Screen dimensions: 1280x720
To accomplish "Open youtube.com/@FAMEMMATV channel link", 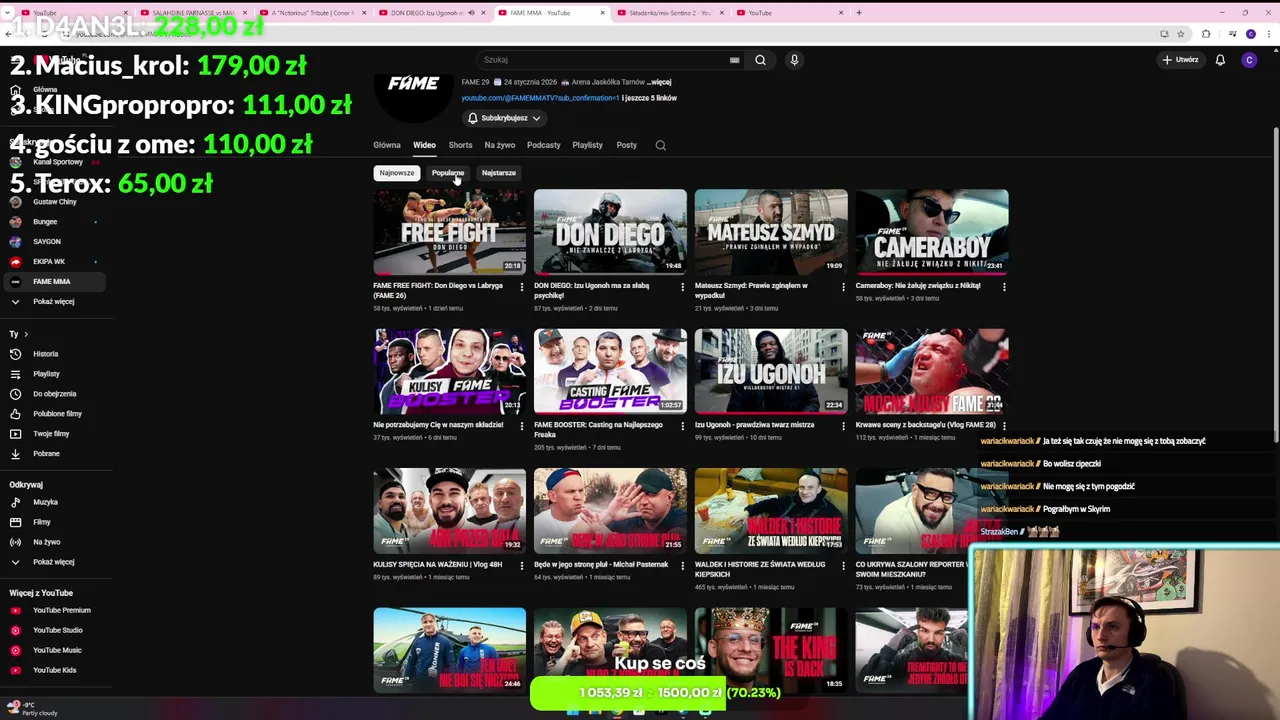I will (540, 98).
